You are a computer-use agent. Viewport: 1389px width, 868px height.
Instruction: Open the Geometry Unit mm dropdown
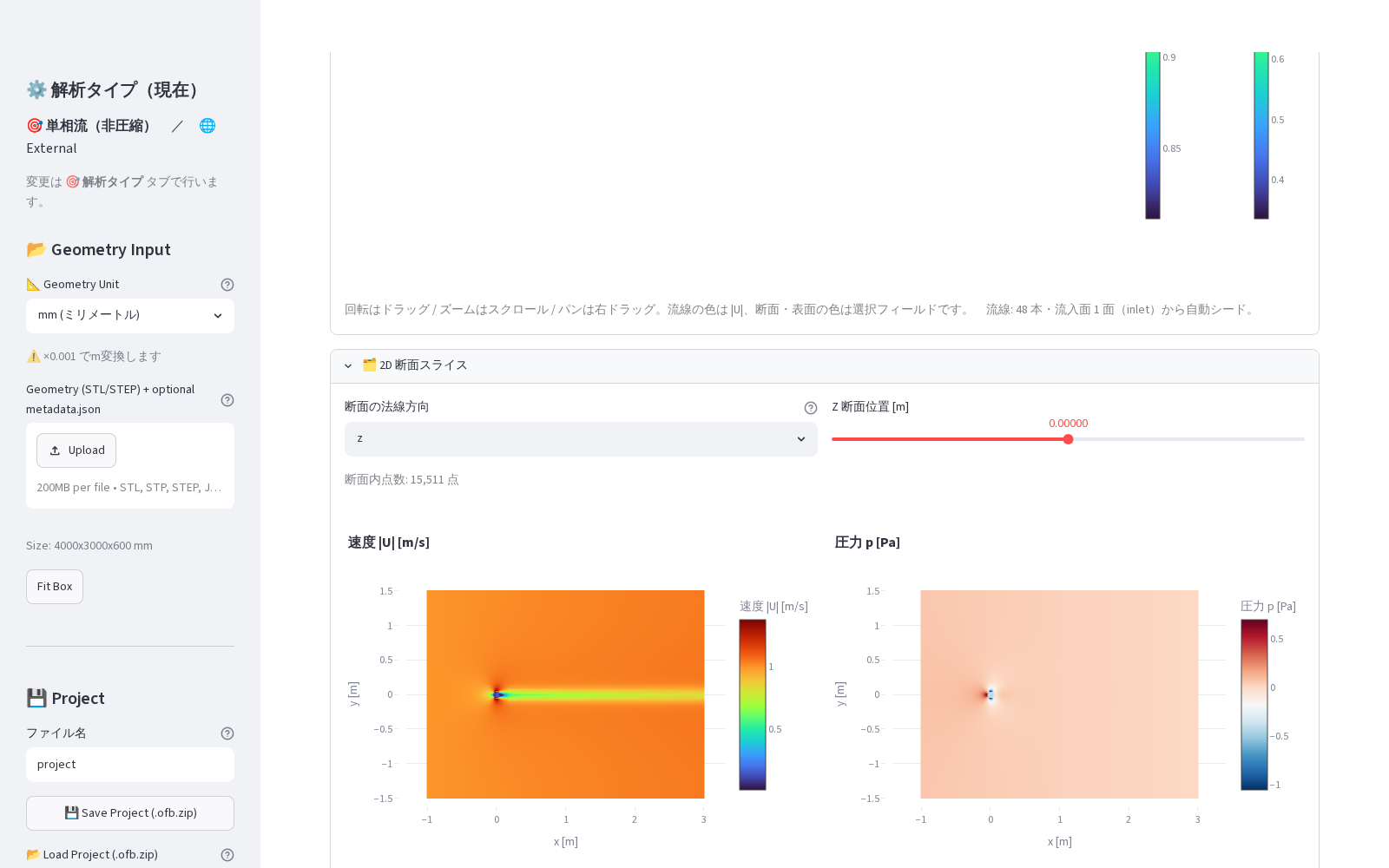(130, 316)
